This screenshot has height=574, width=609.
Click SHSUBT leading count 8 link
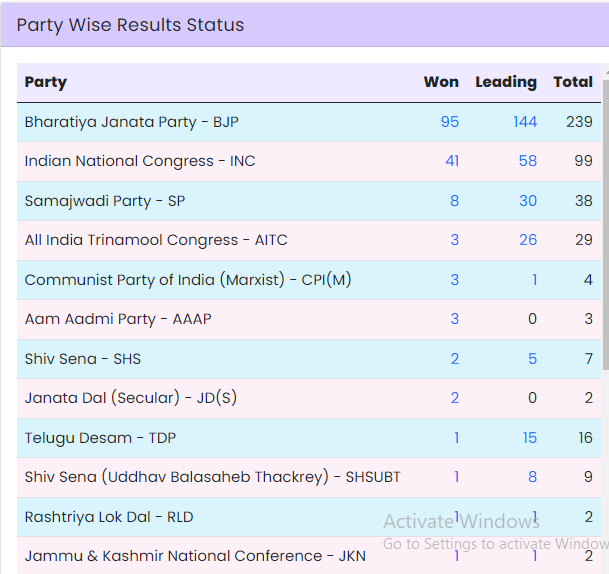point(532,477)
